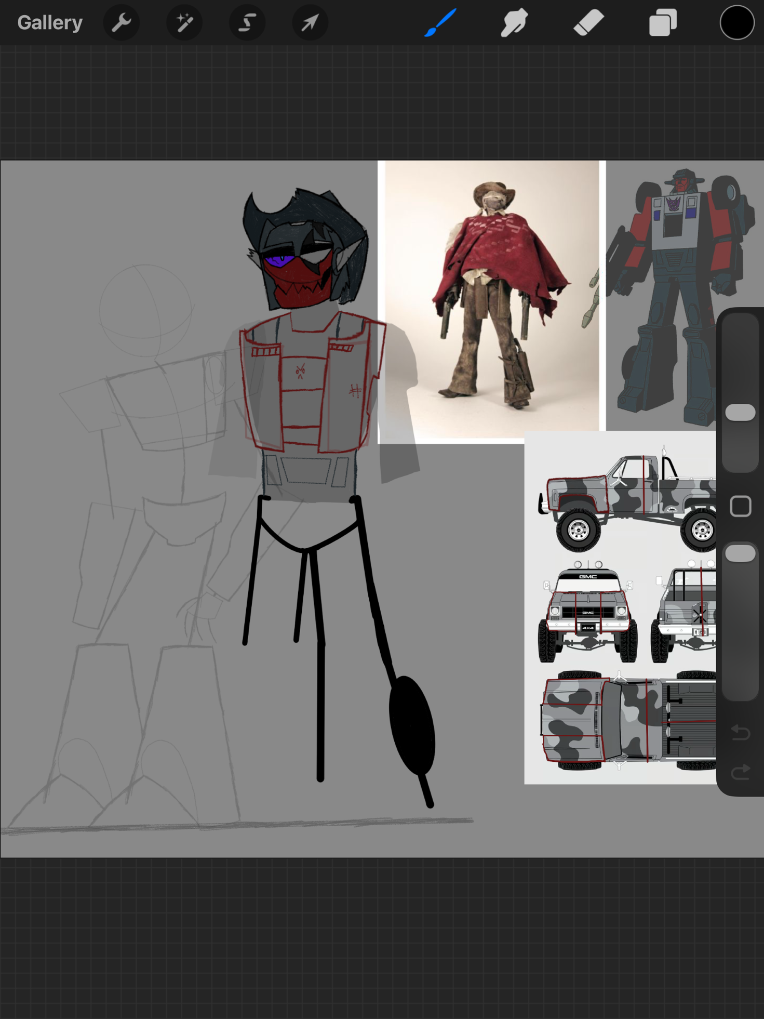Image resolution: width=764 pixels, height=1019 pixels.
Task: Tap the poncho gunslinger reference photo
Action: [492, 302]
